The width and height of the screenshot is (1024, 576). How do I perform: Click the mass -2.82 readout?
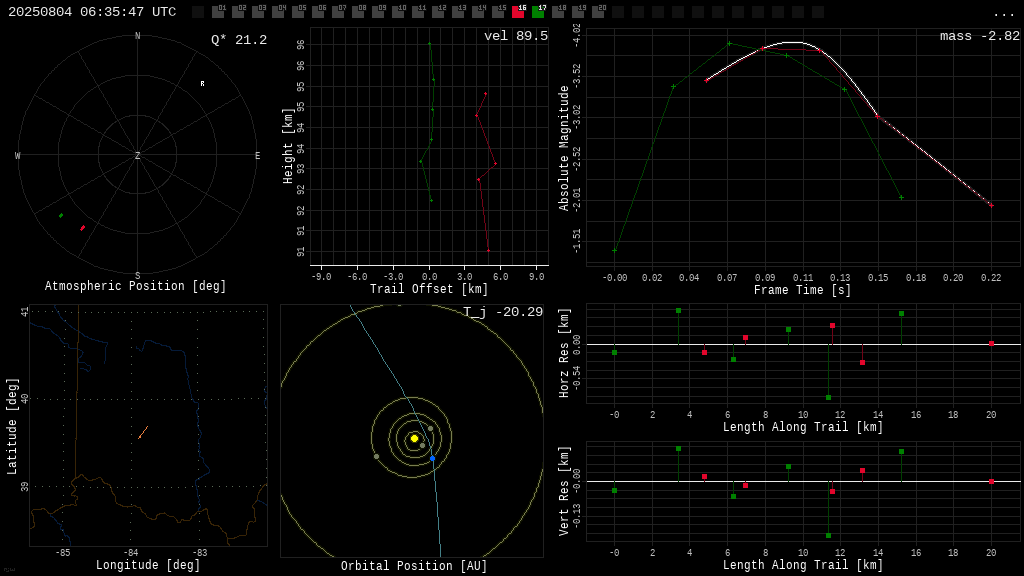[x=980, y=36]
